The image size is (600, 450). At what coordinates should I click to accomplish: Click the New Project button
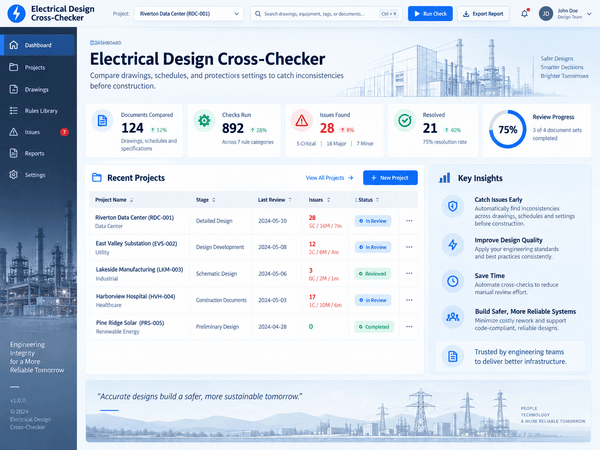click(390, 178)
